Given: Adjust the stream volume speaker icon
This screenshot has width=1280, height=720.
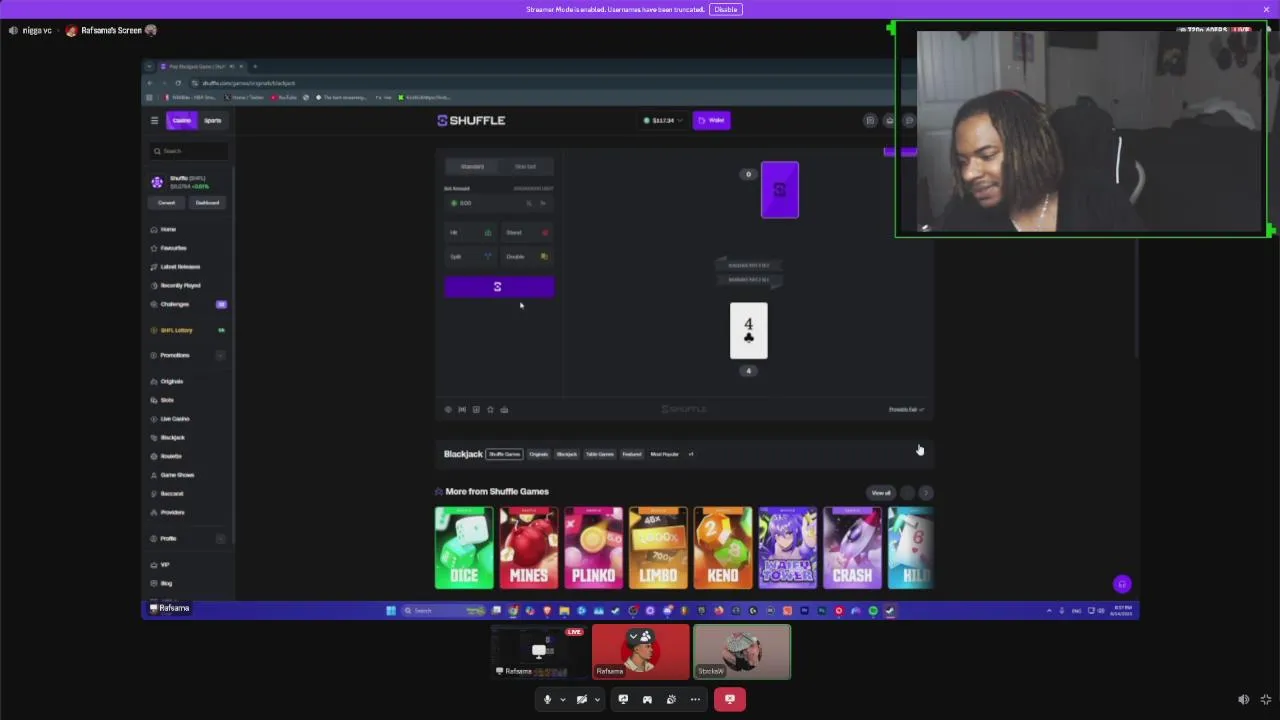Looking at the screenshot, I should [x=1243, y=700].
